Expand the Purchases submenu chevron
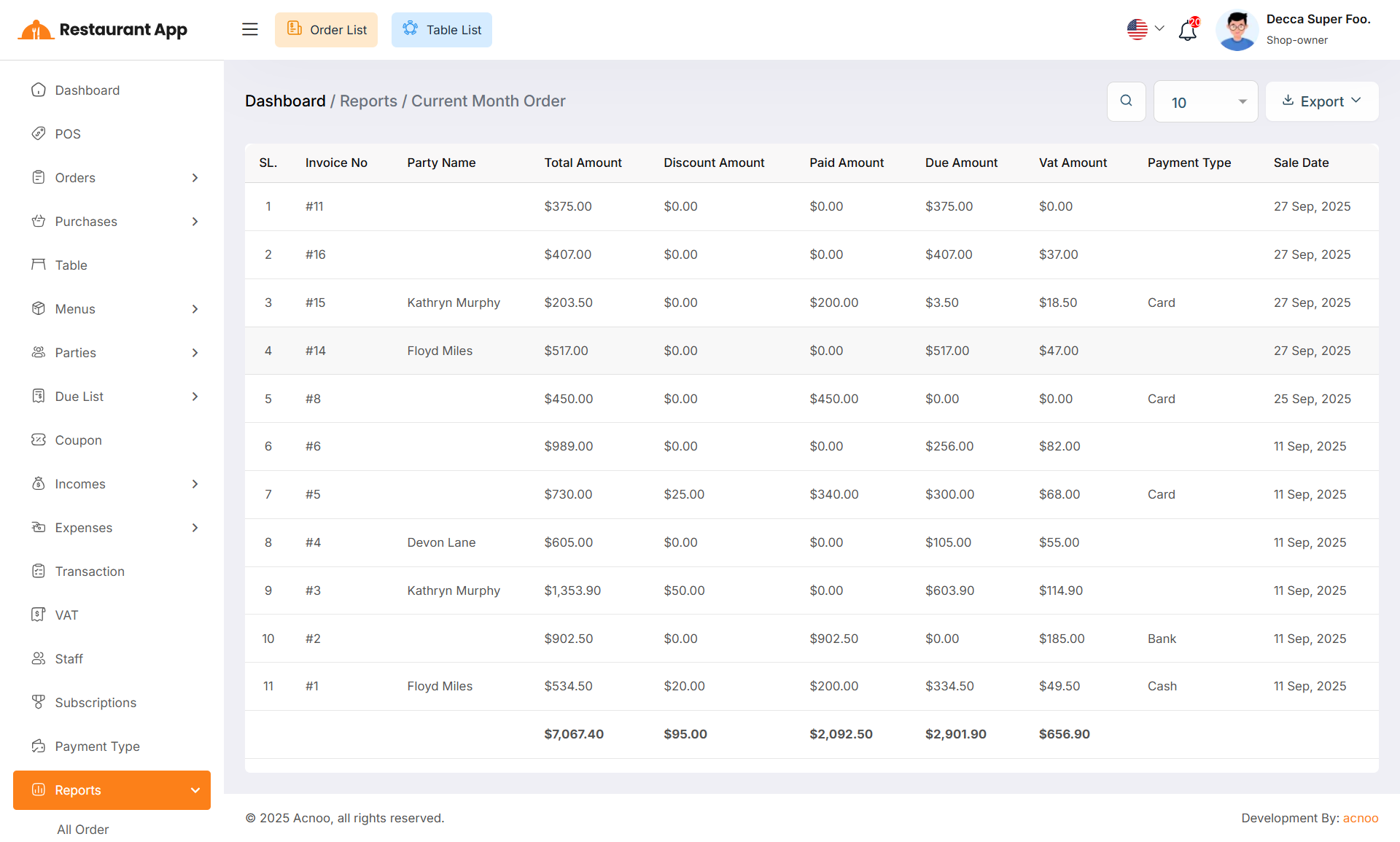The height and width of the screenshot is (842, 1400). click(195, 222)
